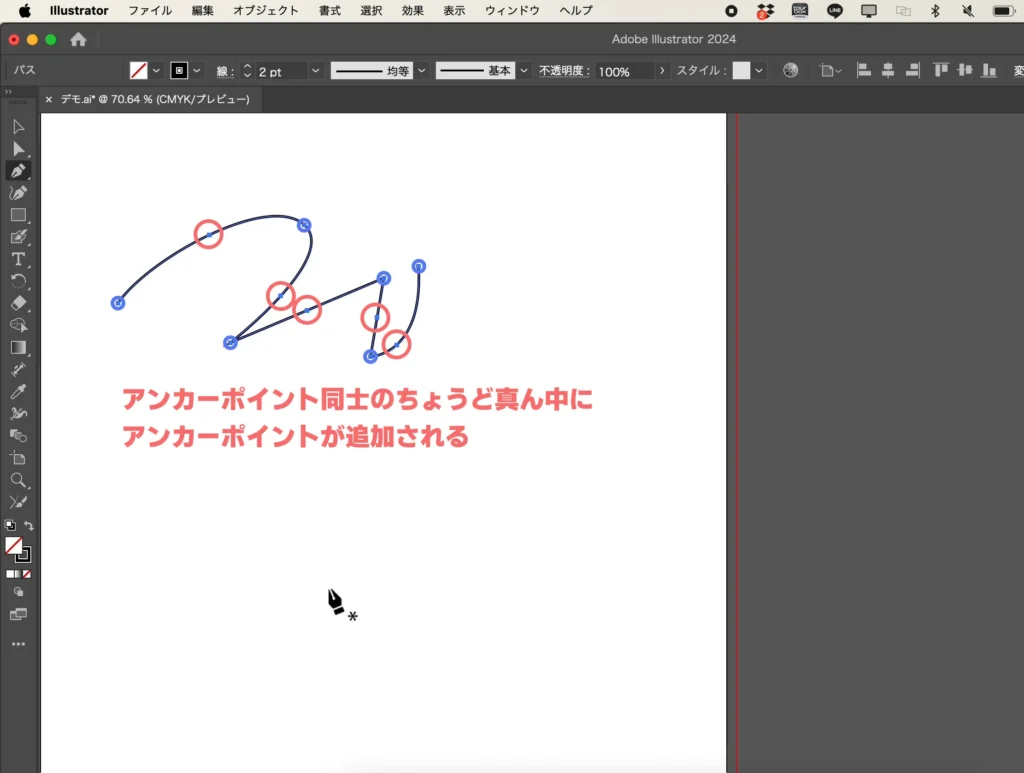Open the 基本 brush definition dropdown
The width and height of the screenshot is (1024, 773).
[x=524, y=71]
